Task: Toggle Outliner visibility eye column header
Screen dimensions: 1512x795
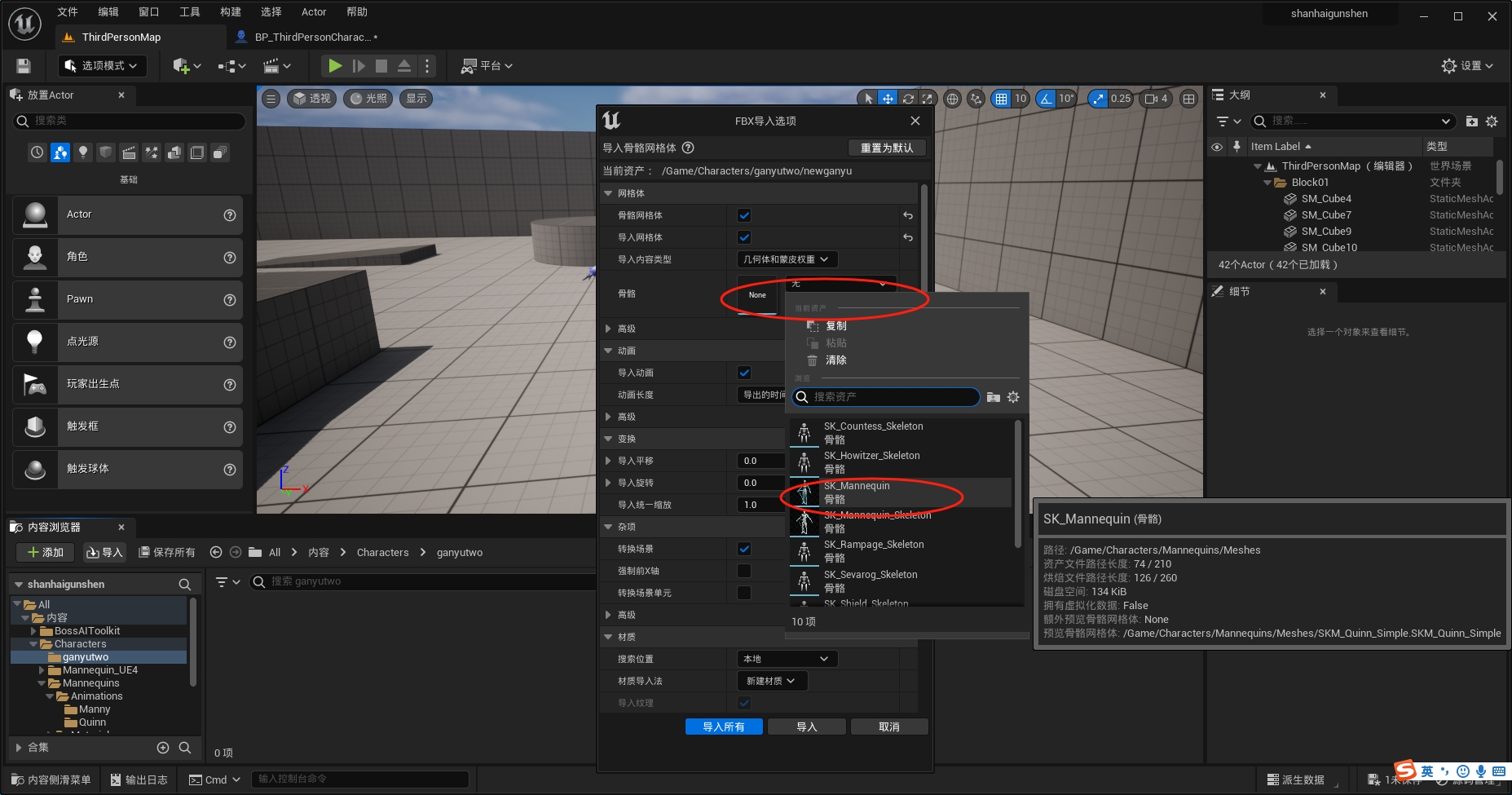Action: [1217, 147]
